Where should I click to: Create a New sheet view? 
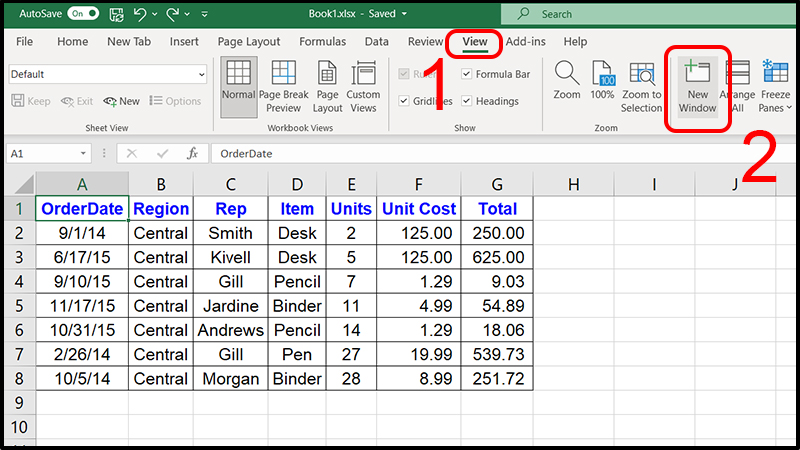[x=121, y=101]
